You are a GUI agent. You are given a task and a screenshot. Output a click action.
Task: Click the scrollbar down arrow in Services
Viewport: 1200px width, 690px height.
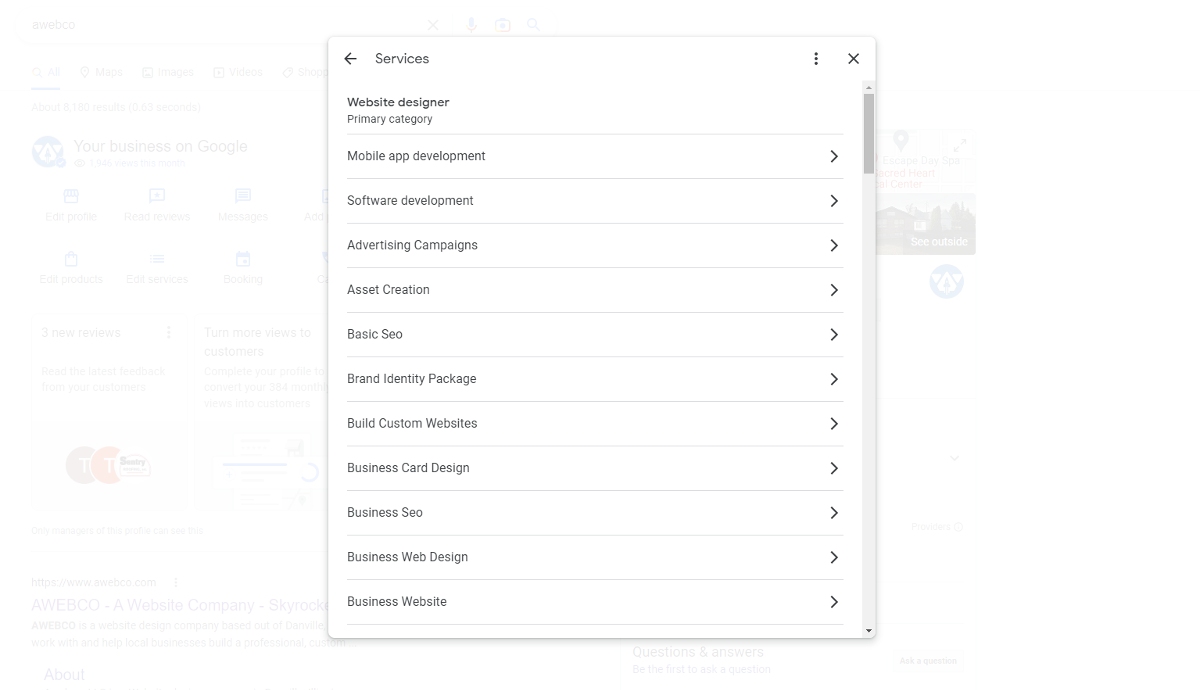point(869,631)
